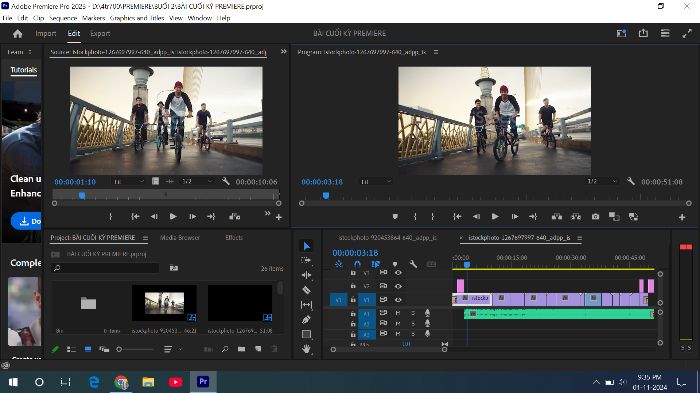This screenshot has width=700, height=393.
Task: Click Home icon in the header bar
Action: coord(17,33)
